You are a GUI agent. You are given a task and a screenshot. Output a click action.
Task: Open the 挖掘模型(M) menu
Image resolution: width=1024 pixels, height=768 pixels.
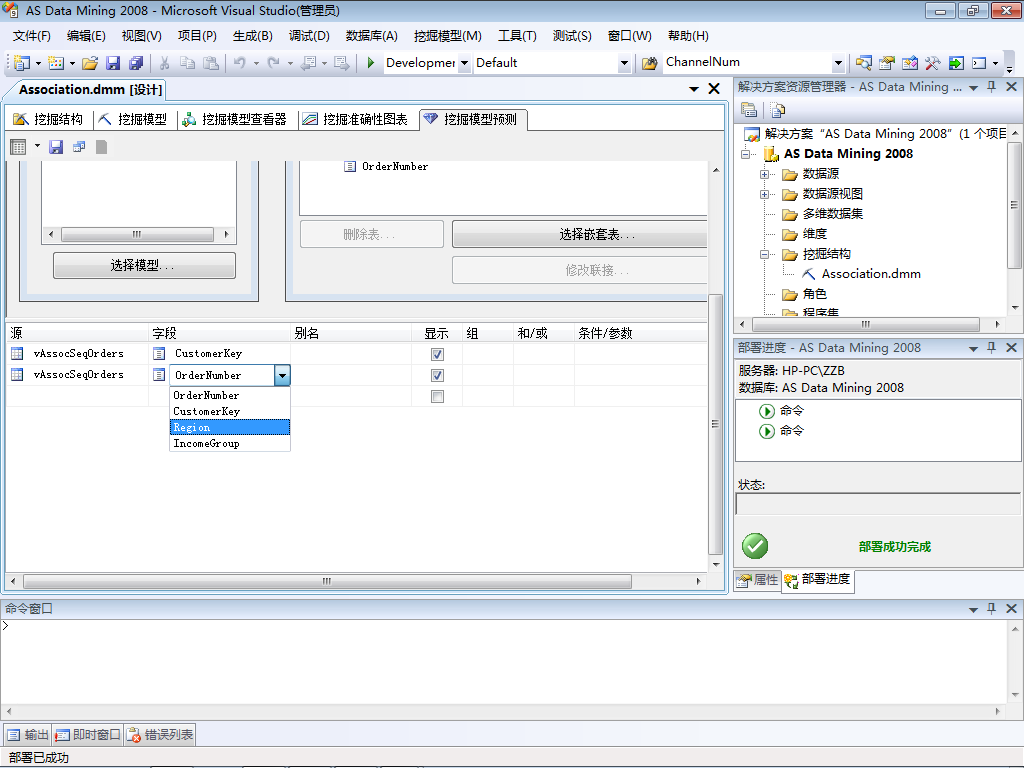coord(448,36)
